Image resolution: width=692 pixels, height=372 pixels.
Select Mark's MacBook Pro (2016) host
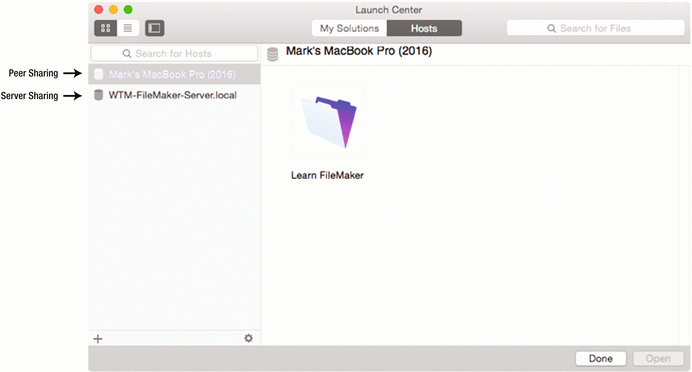(x=174, y=74)
